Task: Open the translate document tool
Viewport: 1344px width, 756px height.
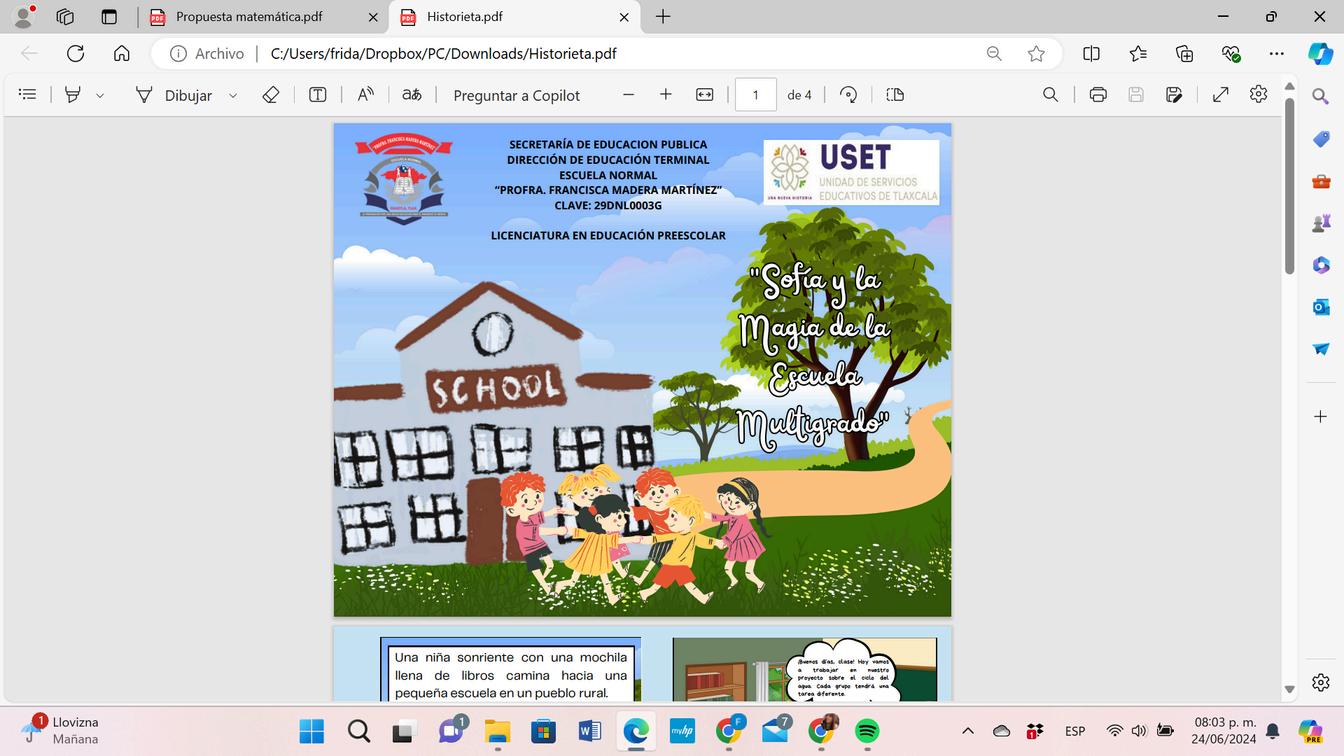Action: [412, 95]
